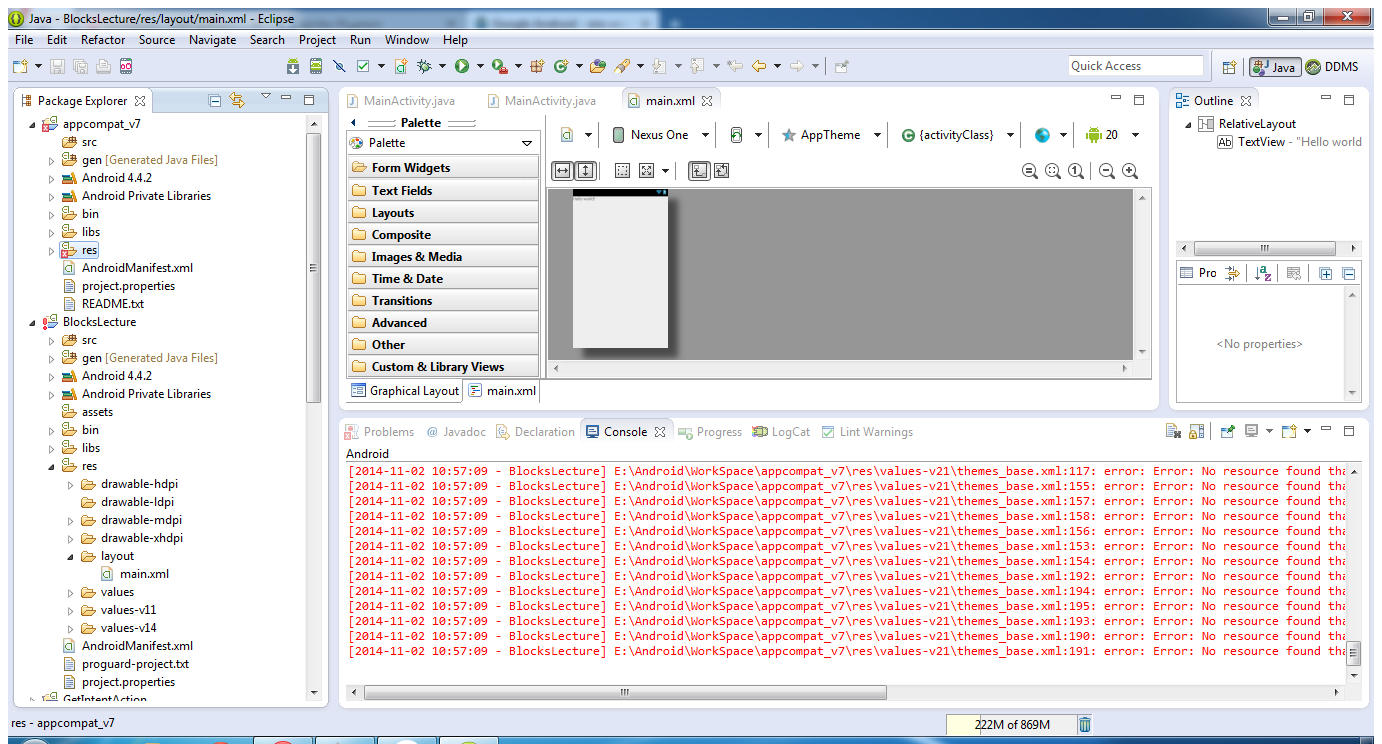This screenshot has height=744, width=1382.
Task: Click the 222M of 869M heap status
Action: coord(1012,724)
